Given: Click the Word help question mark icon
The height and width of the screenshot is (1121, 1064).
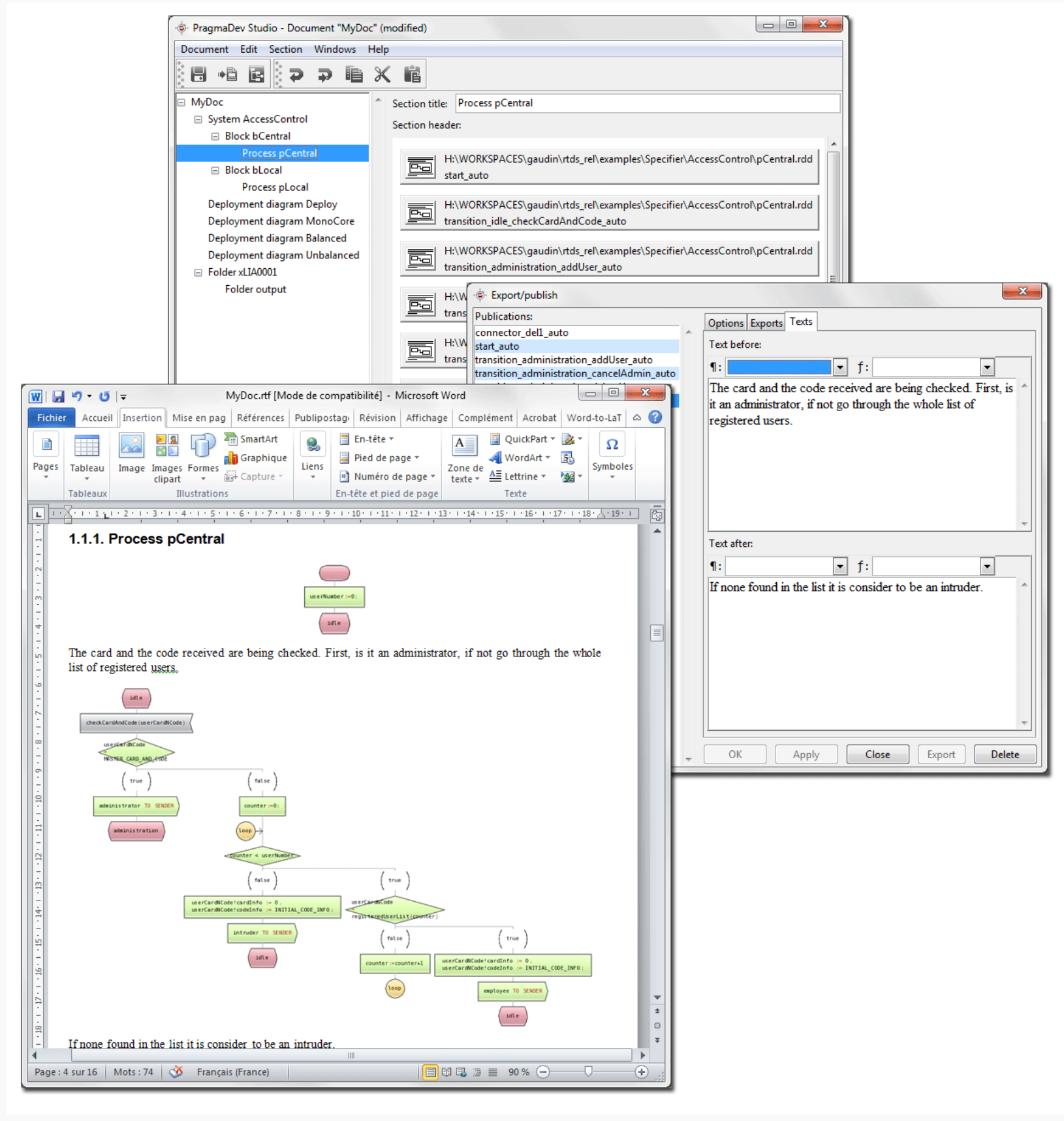Looking at the screenshot, I should [655, 418].
